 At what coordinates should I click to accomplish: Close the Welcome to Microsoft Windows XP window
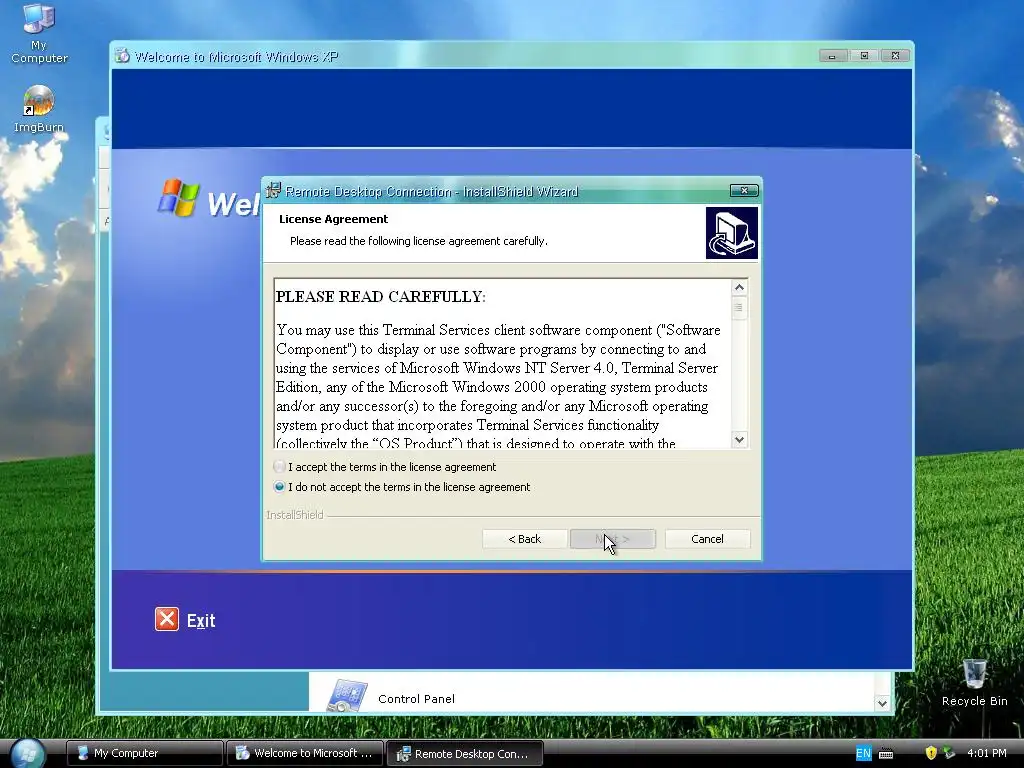tap(895, 56)
